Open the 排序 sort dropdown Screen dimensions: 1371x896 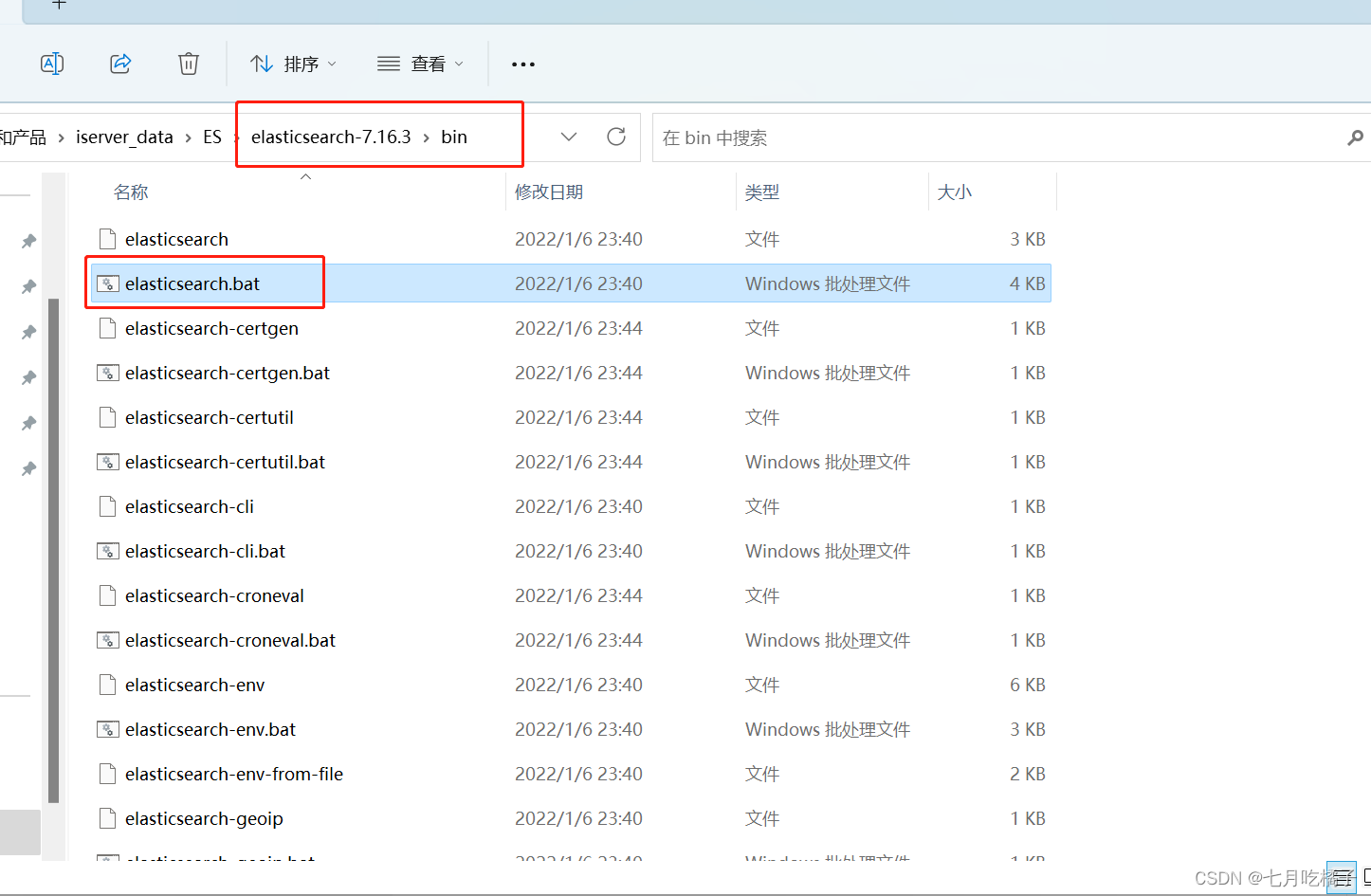(293, 64)
